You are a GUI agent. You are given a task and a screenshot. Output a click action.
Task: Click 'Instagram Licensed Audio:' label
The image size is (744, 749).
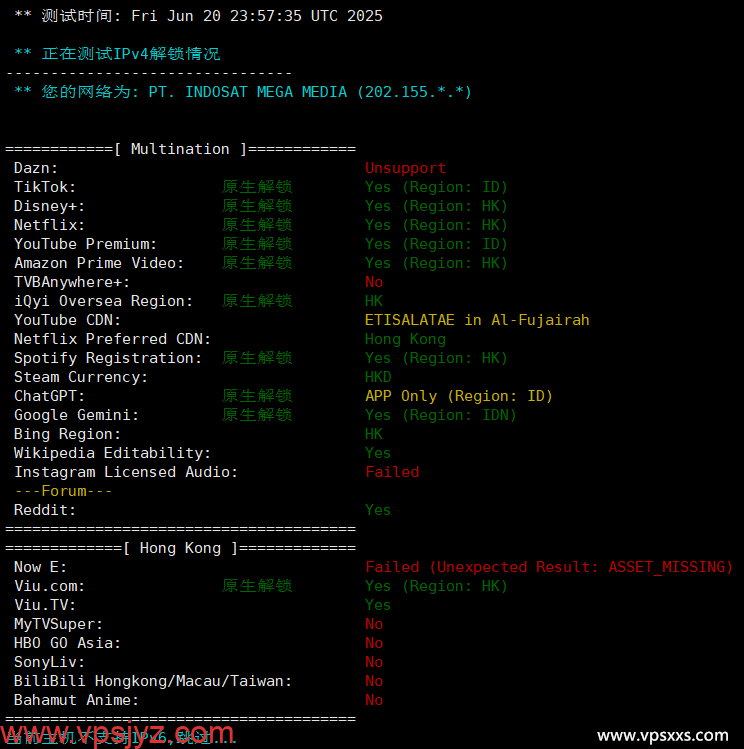click(126, 472)
